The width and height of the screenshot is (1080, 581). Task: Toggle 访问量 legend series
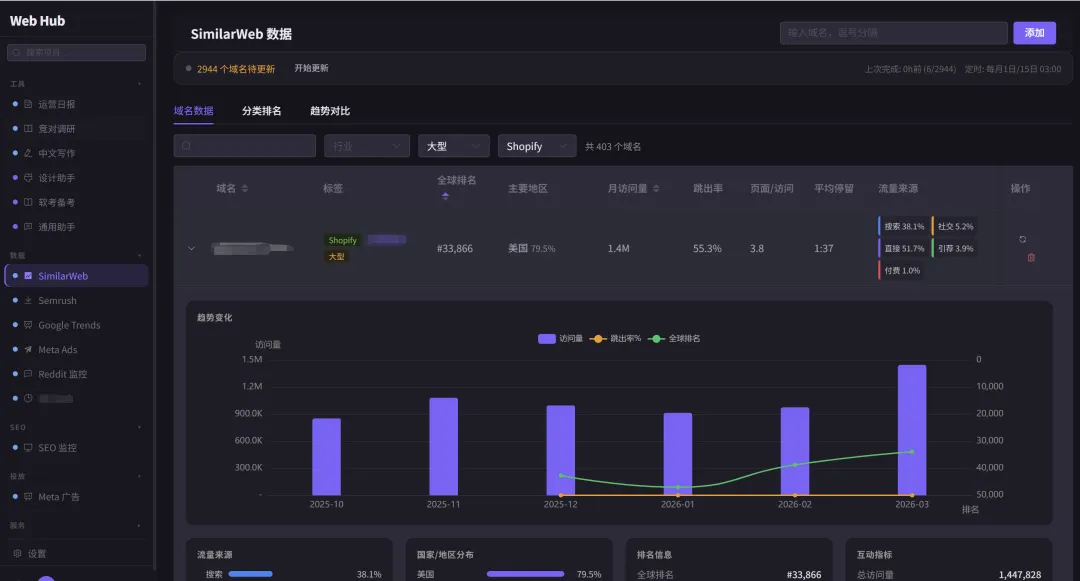[560, 339]
